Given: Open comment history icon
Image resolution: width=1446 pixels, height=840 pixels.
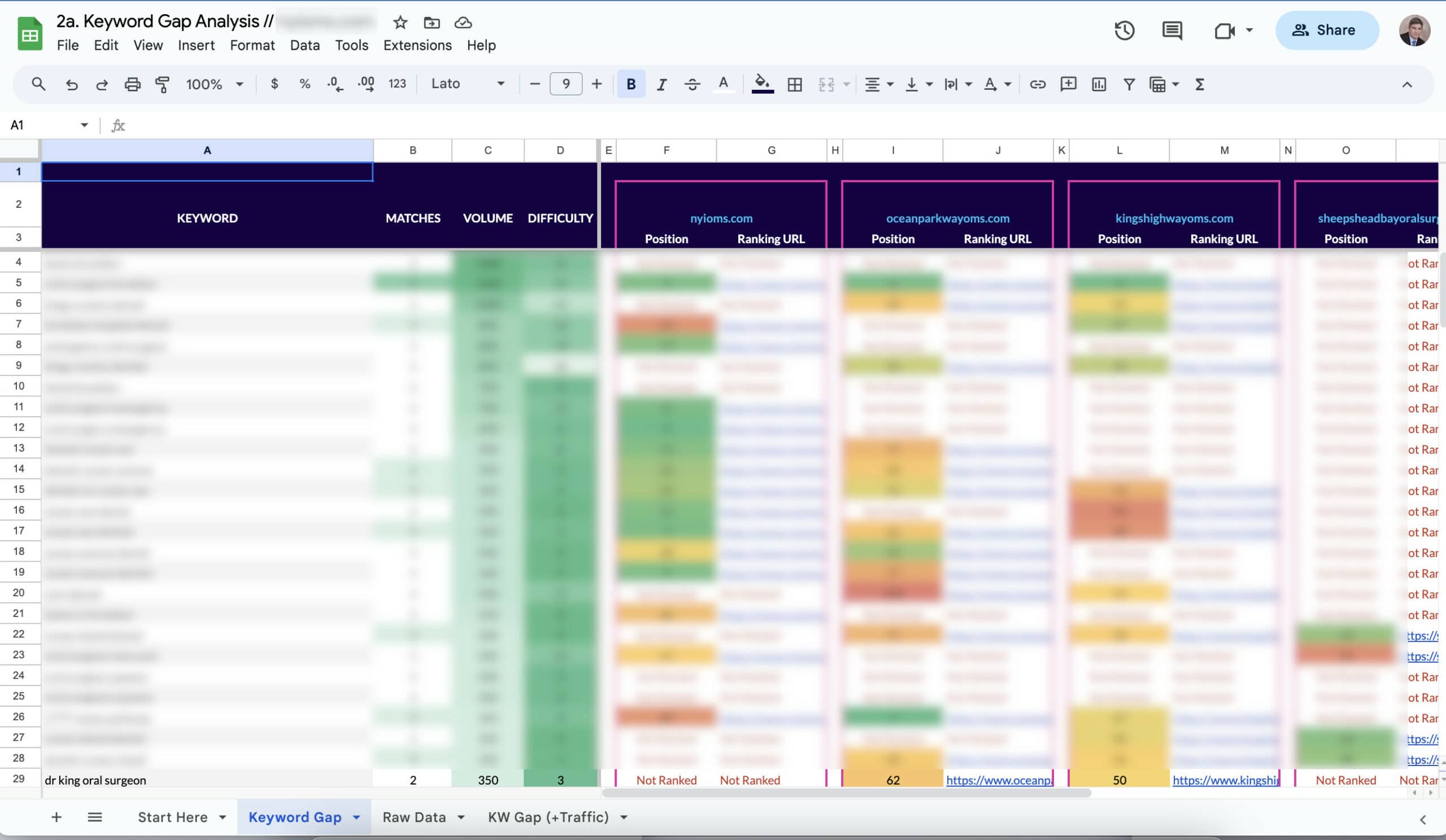Looking at the screenshot, I should [x=1171, y=30].
